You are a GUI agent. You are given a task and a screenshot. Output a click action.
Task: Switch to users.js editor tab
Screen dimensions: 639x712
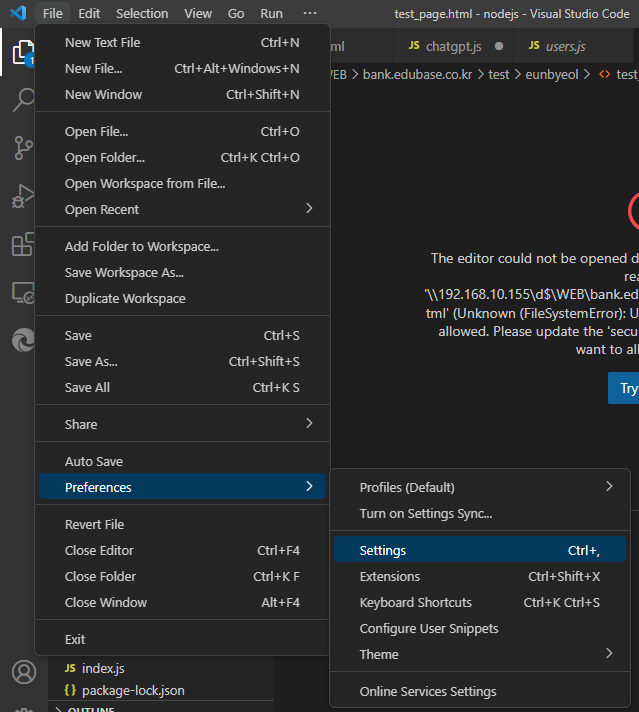573,46
